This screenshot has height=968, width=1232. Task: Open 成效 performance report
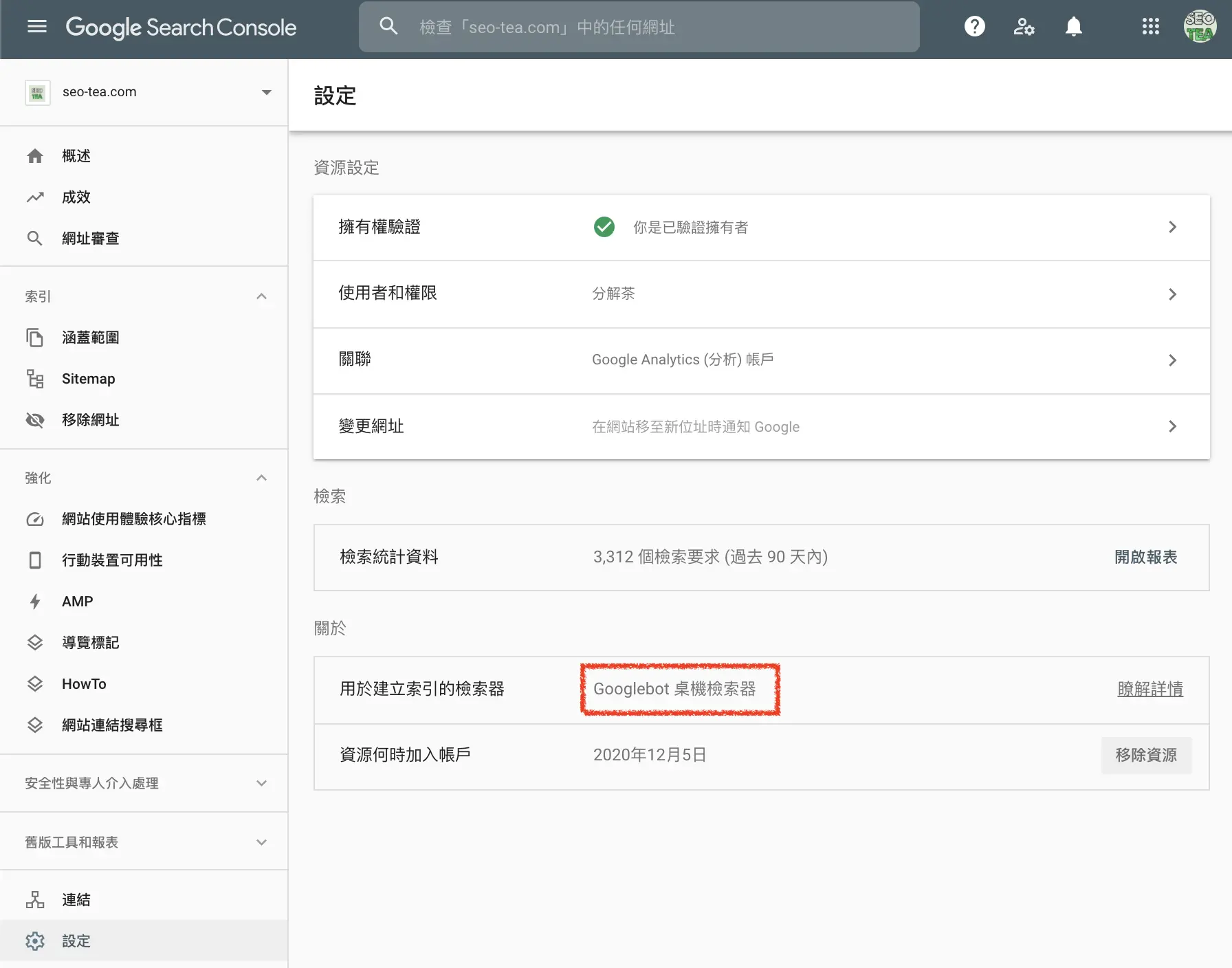click(x=144, y=197)
